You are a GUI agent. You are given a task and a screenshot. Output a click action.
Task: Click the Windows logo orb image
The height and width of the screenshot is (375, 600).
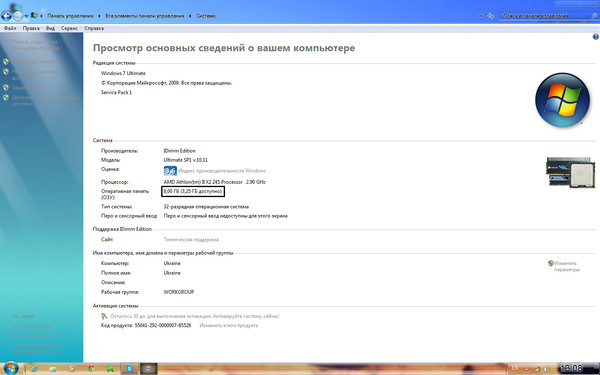(x=562, y=100)
